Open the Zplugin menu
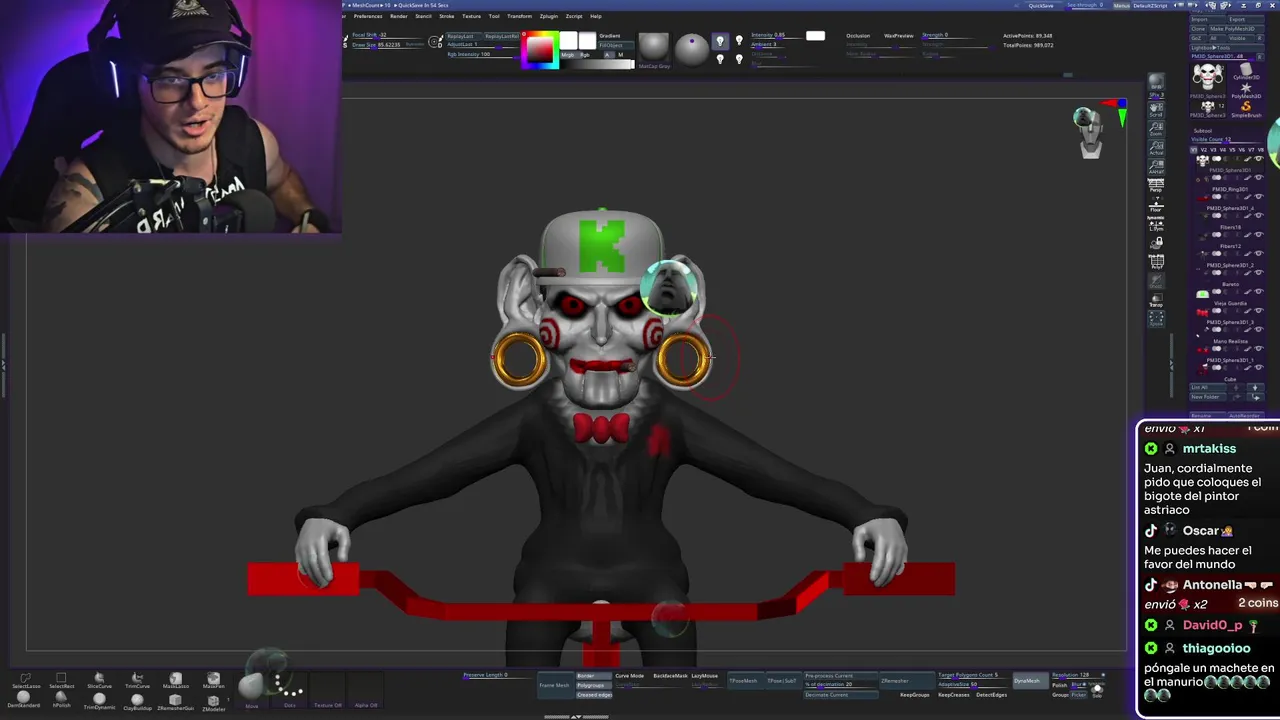The width and height of the screenshot is (1280, 720). click(x=549, y=16)
